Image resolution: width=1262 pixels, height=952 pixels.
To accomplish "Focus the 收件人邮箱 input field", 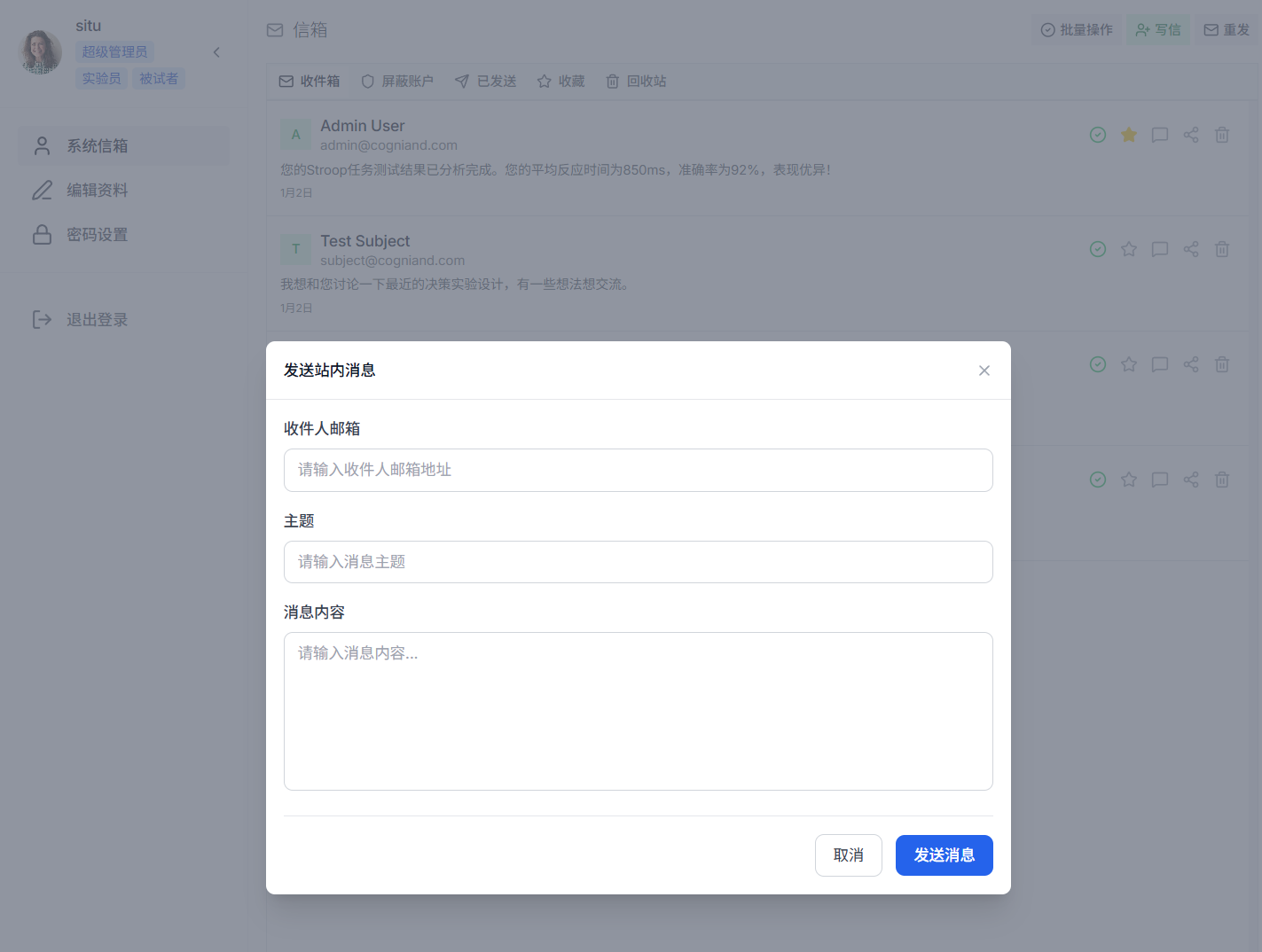I will pyautogui.click(x=638, y=470).
